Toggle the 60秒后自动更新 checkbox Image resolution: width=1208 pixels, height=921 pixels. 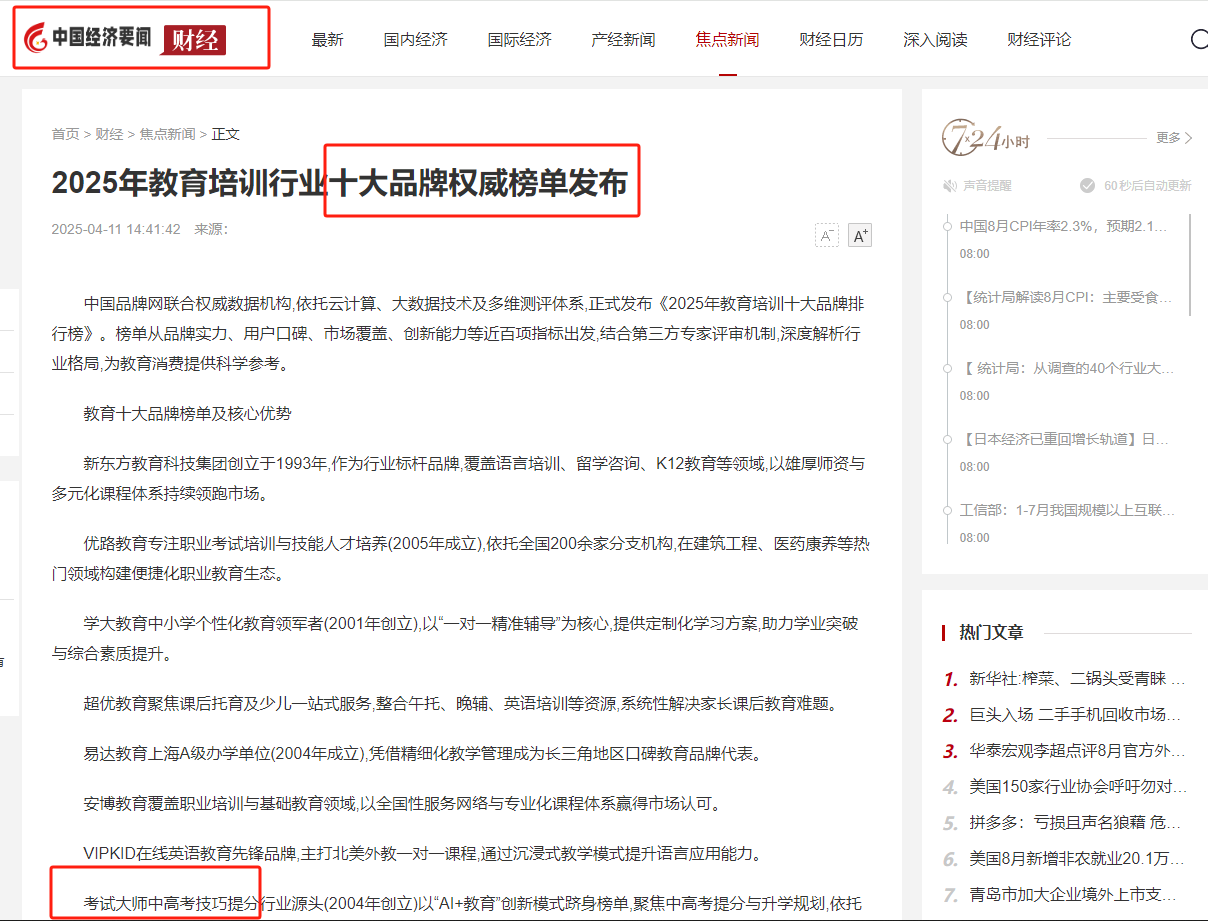pyautogui.click(x=1087, y=185)
